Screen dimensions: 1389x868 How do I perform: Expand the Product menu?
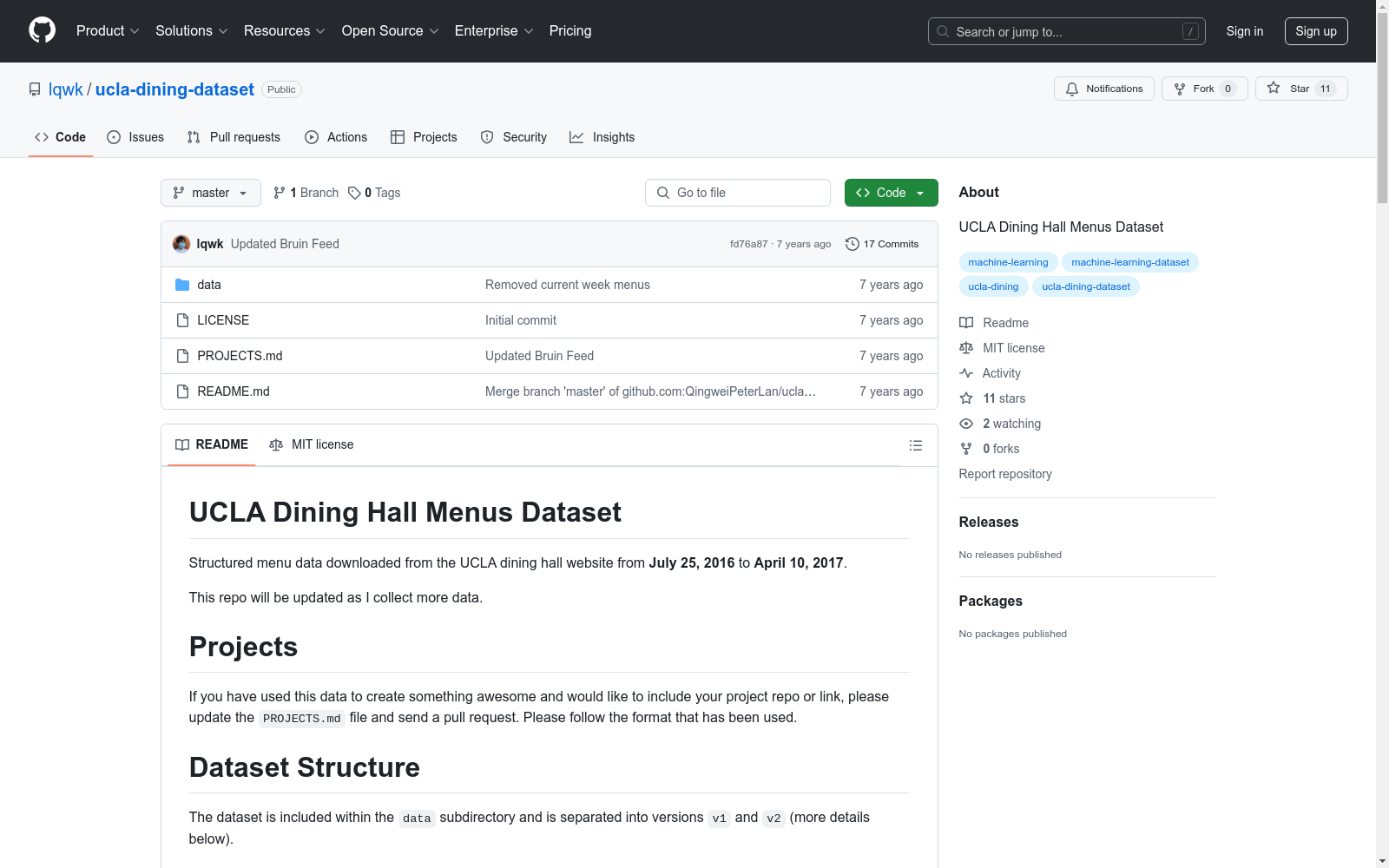click(x=108, y=30)
